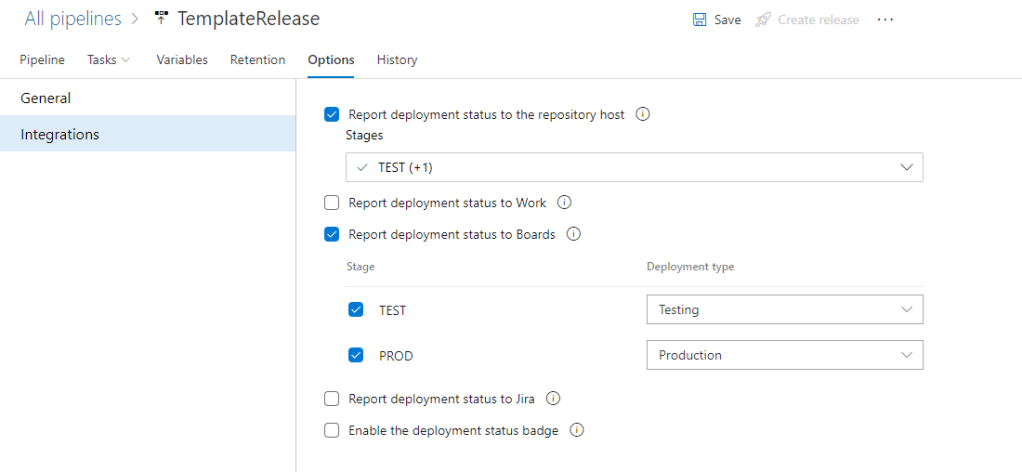This screenshot has width=1022, height=472.
Task: Click the Create release rocket icon
Action: pyautogui.click(x=764, y=20)
